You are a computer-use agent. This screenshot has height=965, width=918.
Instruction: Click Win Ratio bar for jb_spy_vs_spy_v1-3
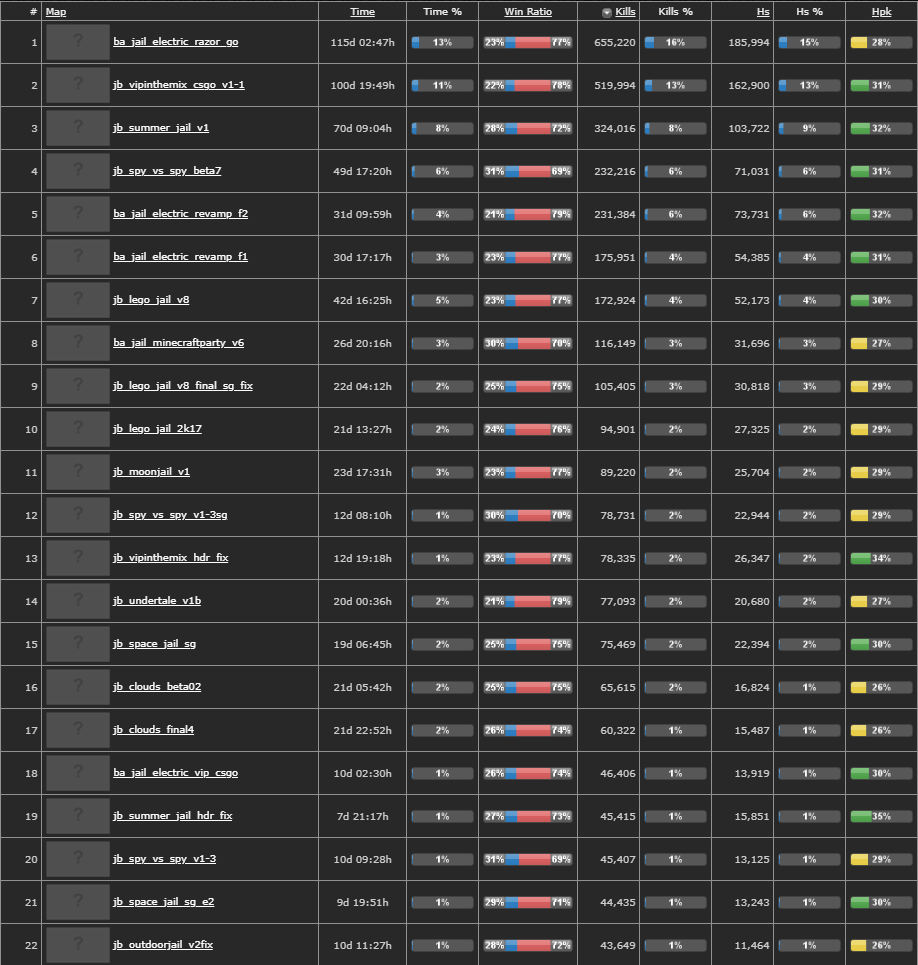[x=528, y=859]
